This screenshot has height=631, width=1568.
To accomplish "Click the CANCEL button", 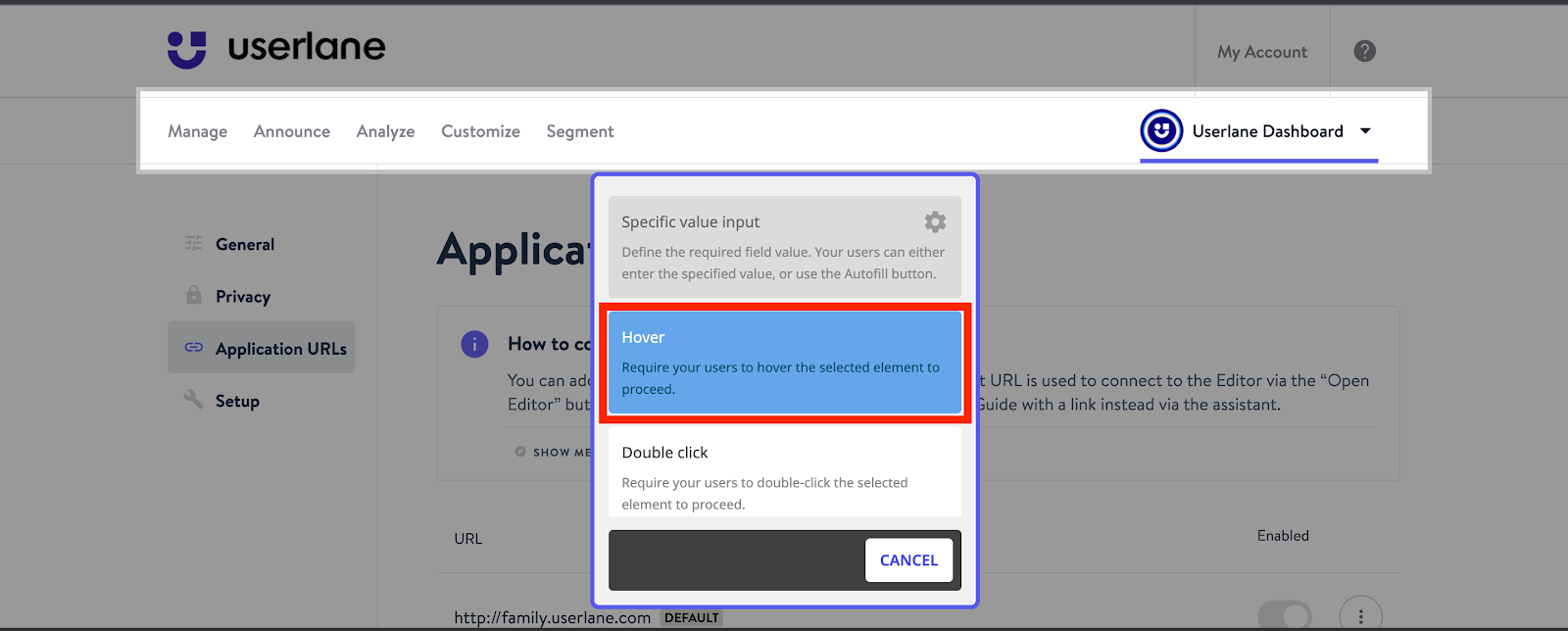I will [x=908, y=560].
